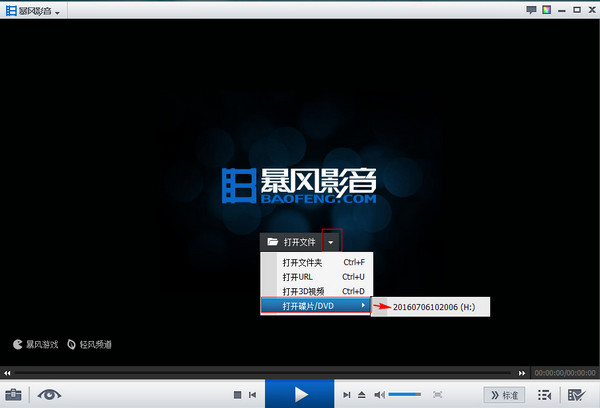Click the 打开文件 button
The width and height of the screenshot is (600, 408).
(x=291, y=242)
